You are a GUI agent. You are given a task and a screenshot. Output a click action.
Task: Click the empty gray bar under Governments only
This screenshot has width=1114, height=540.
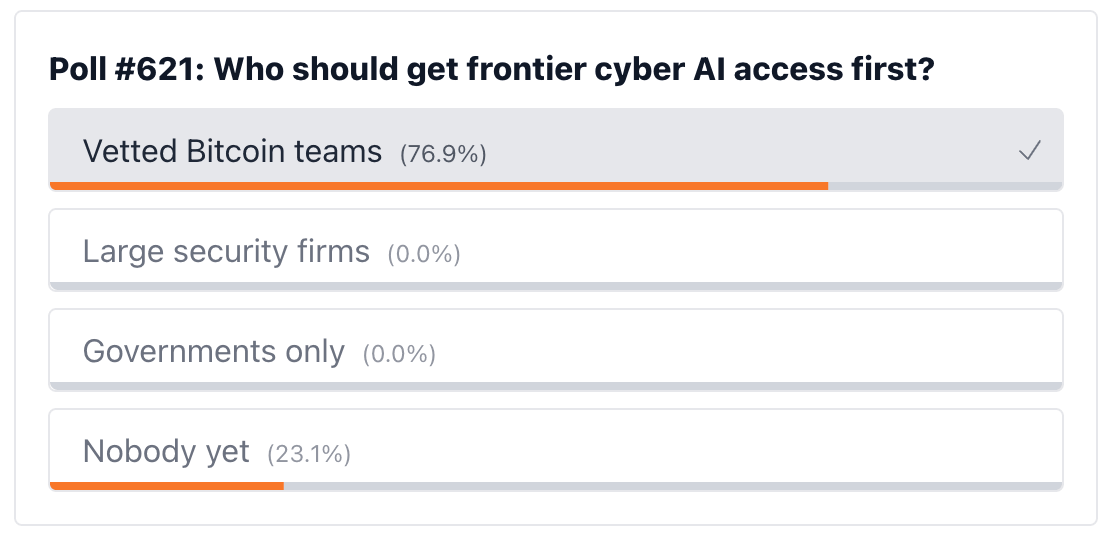click(x=556, y=387)
